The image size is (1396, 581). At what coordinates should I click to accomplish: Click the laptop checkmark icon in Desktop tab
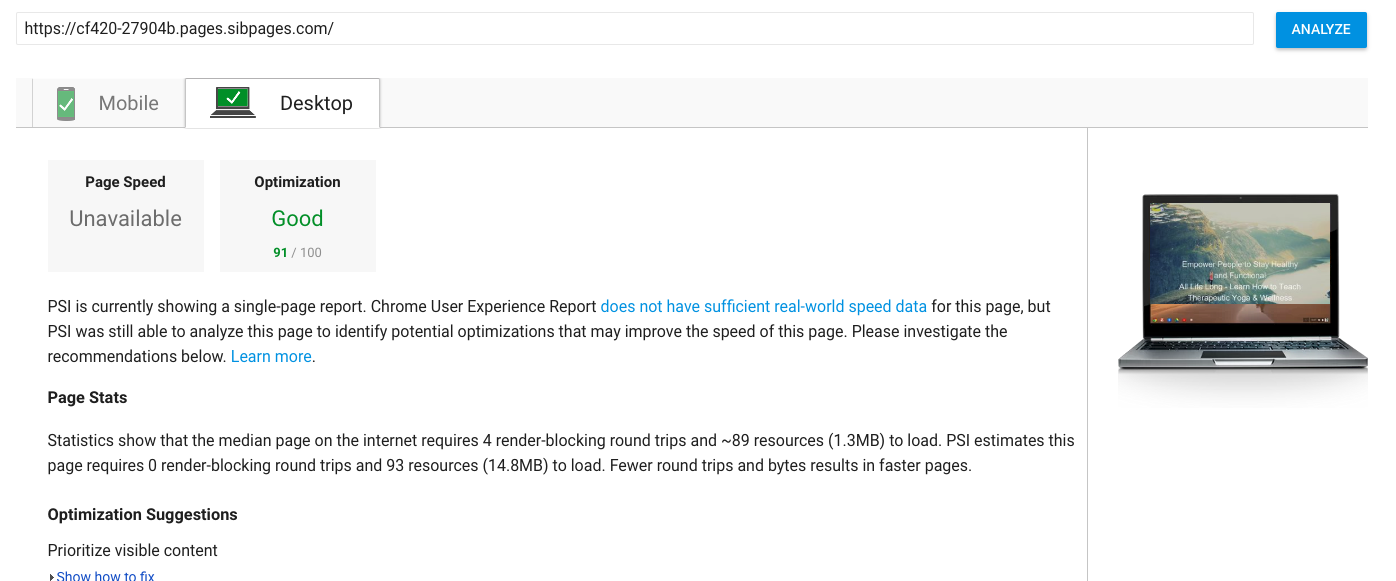pos(233,102)
